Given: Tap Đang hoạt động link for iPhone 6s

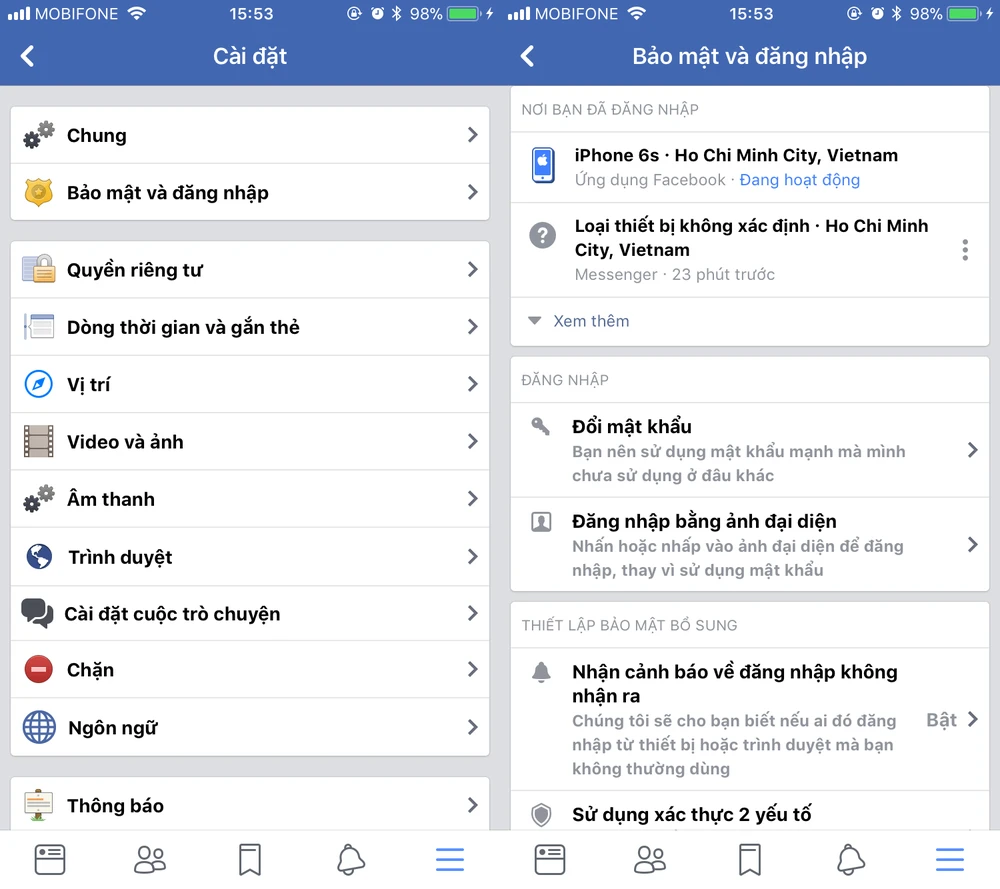Looking at the screenshot, I should pos(799,180).
